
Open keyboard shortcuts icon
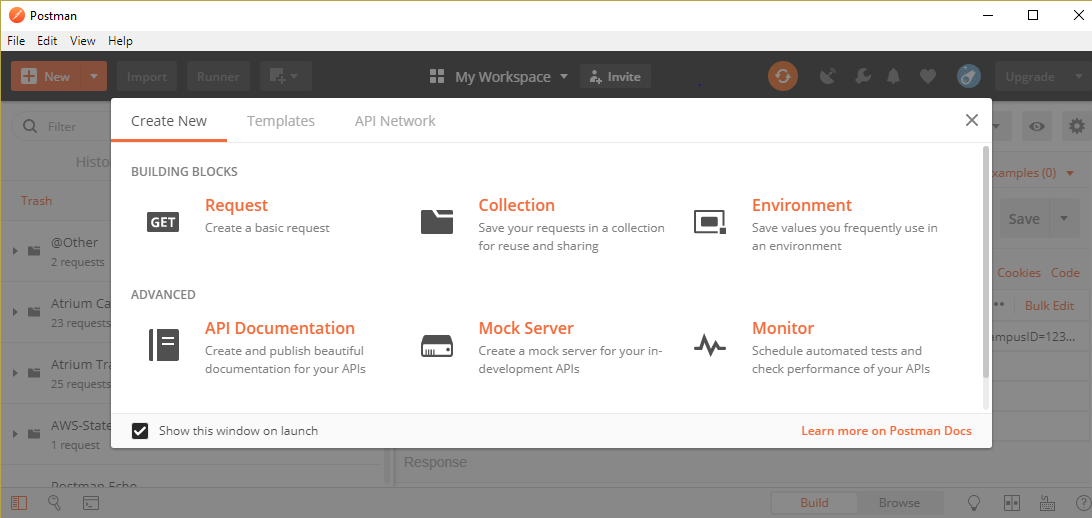tap(1047, 503)
